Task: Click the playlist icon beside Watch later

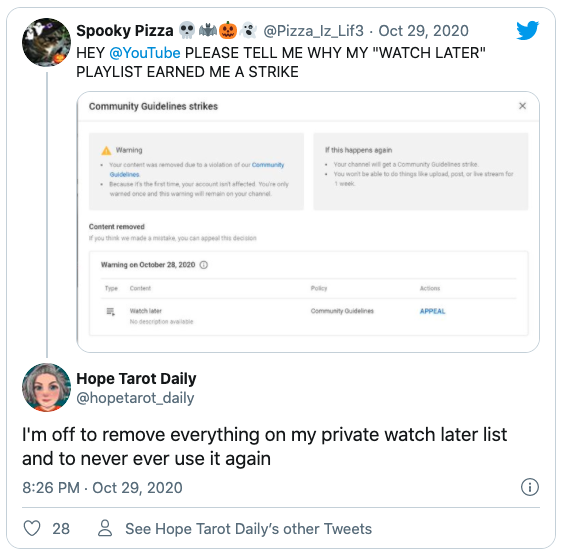Action: coord(111,312)
